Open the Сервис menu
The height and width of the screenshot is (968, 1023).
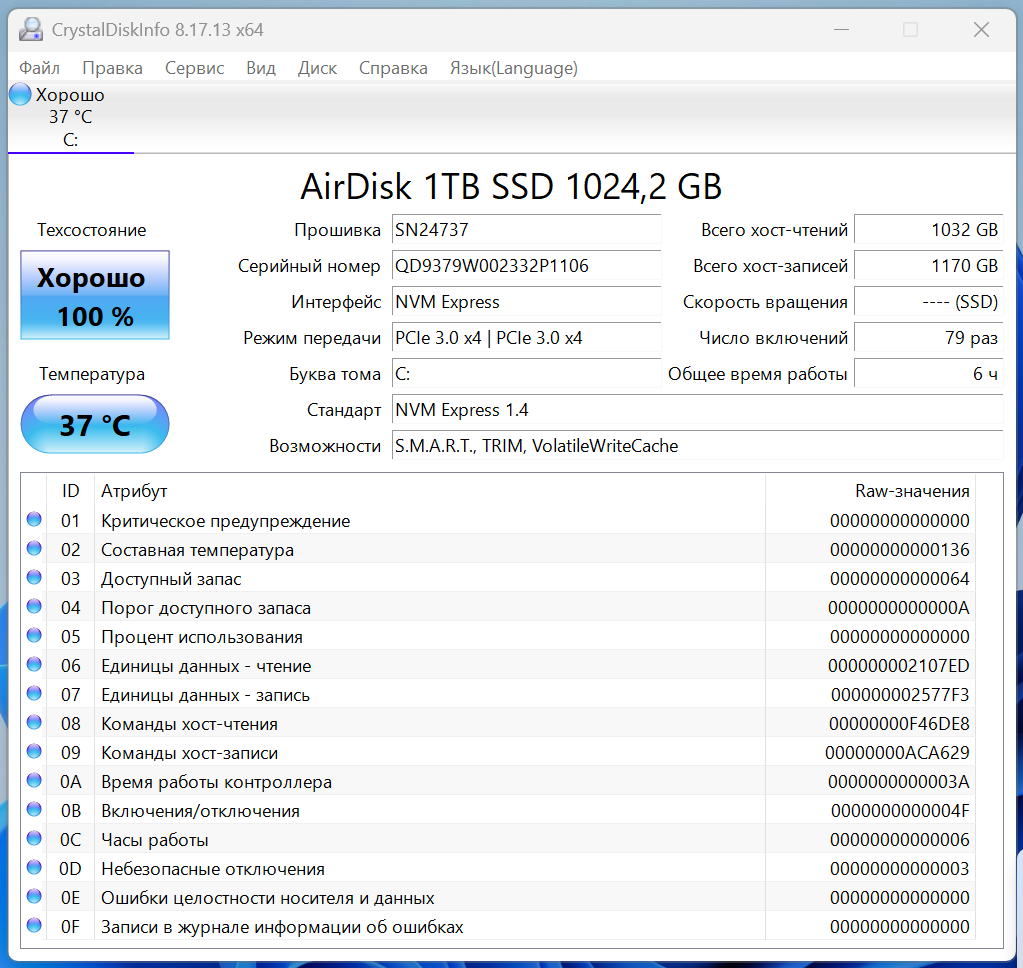click(194, 68)
